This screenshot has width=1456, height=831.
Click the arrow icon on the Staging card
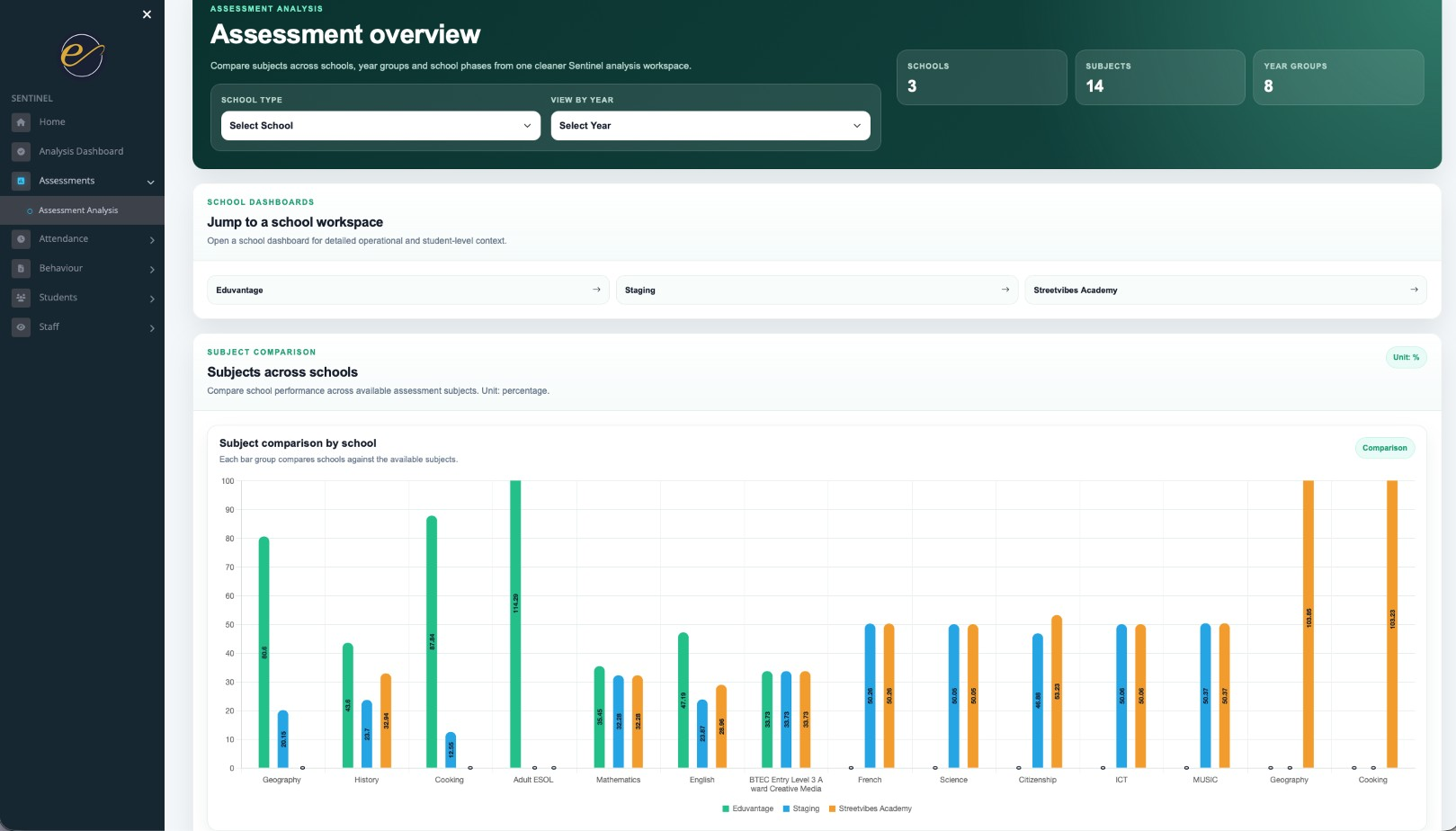pos(1005,290)
